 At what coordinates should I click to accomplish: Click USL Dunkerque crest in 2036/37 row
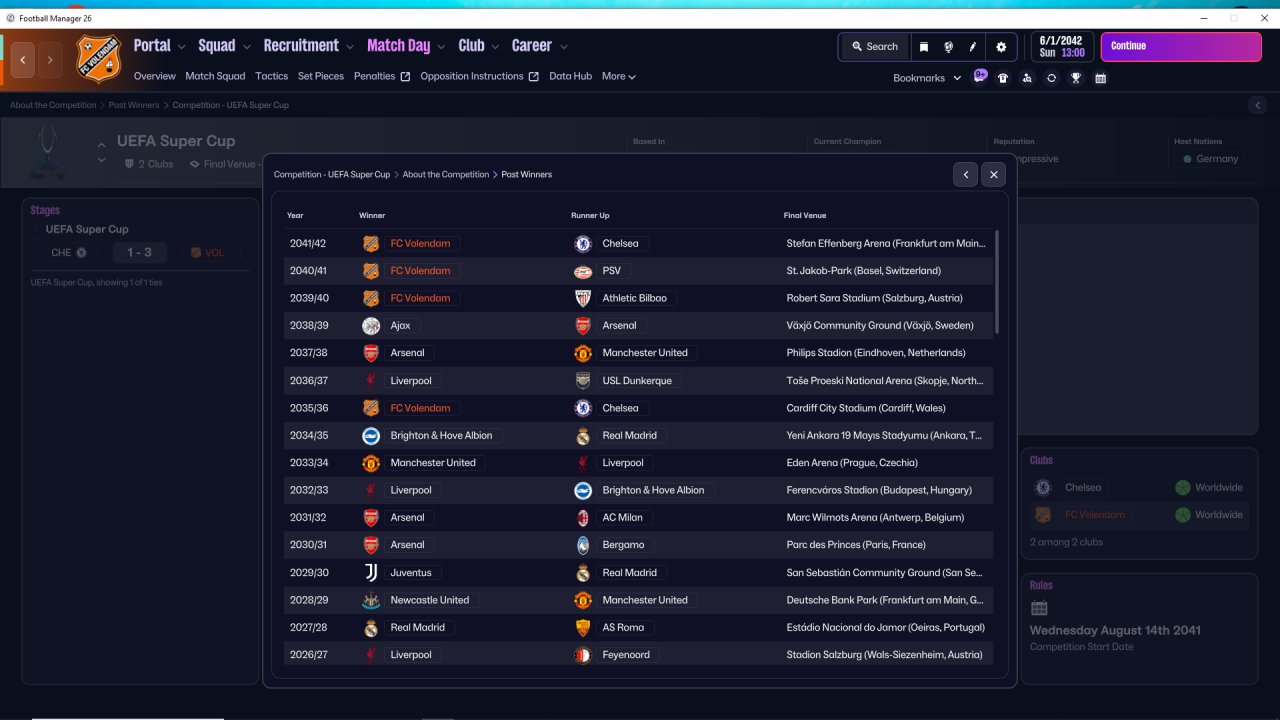(583, 381)
